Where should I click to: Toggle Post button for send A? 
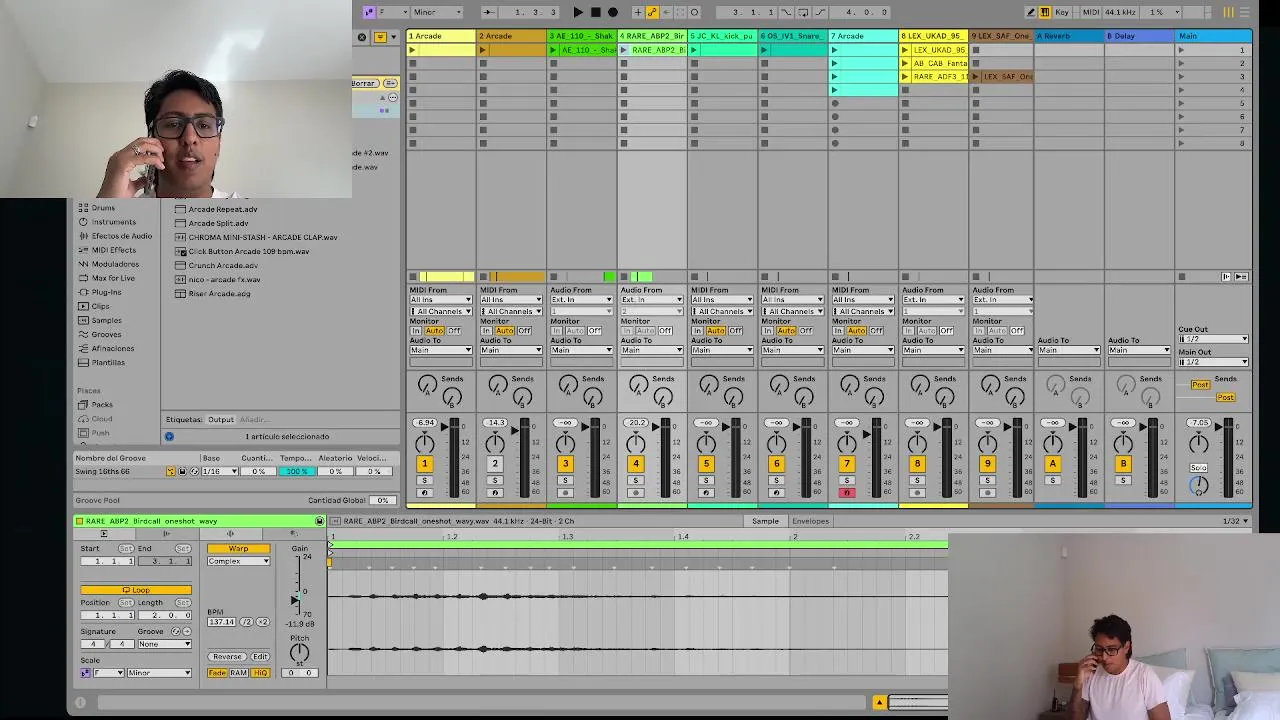1200,384
